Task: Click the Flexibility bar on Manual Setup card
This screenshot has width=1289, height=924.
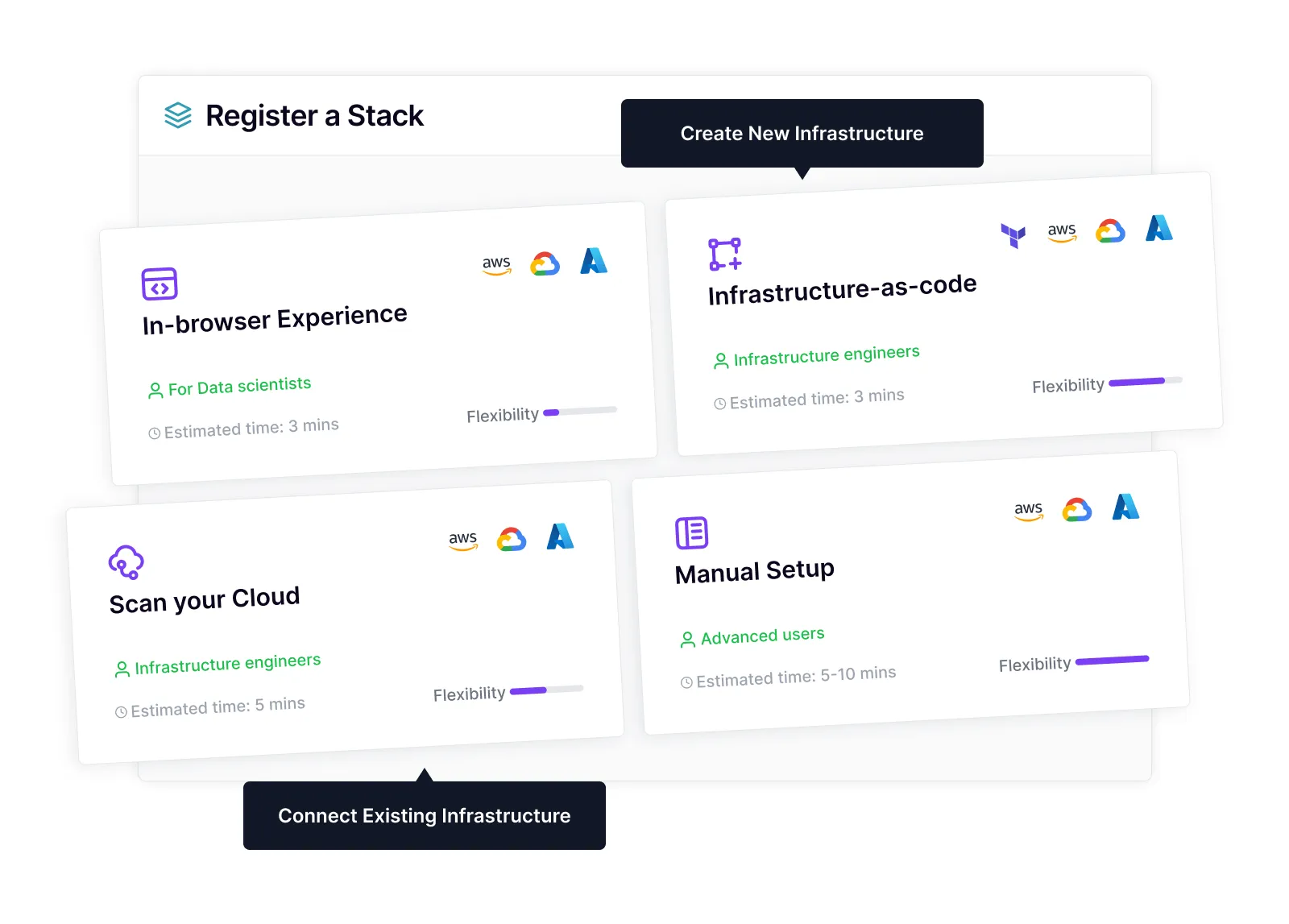Action: click(1112, 661)
